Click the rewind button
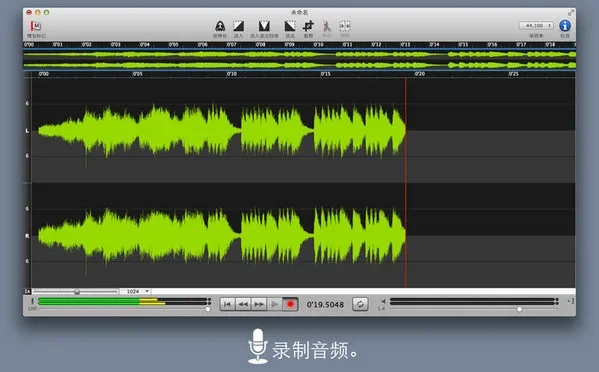The width and height of the screenshot is (599, 372). pos(243,304)
